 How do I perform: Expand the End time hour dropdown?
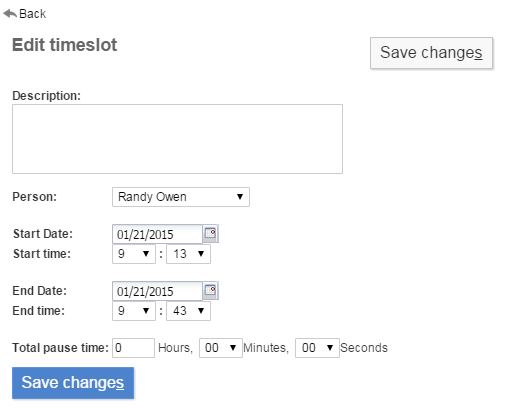(x=134, y=311)
